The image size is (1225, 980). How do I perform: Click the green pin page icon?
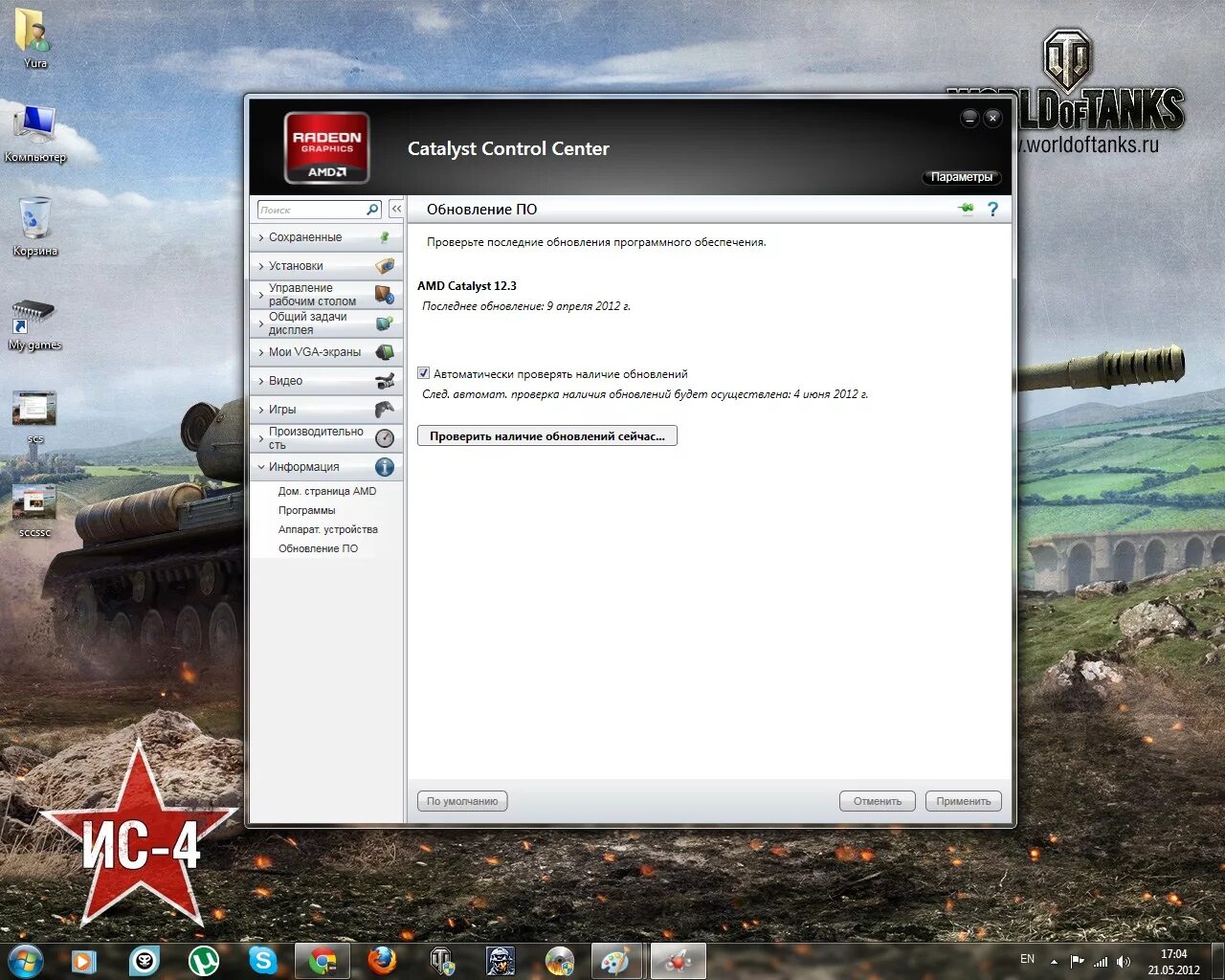click(967, 209)
